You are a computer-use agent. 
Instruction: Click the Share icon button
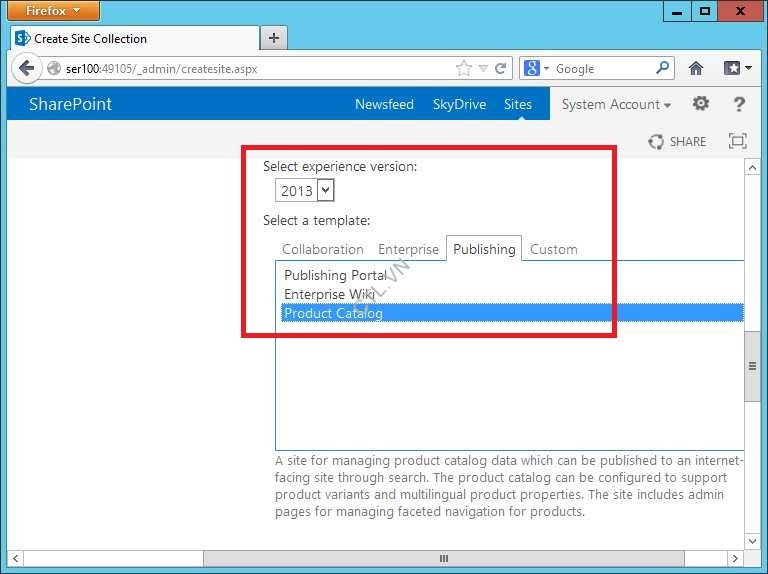tap(677, 141)
